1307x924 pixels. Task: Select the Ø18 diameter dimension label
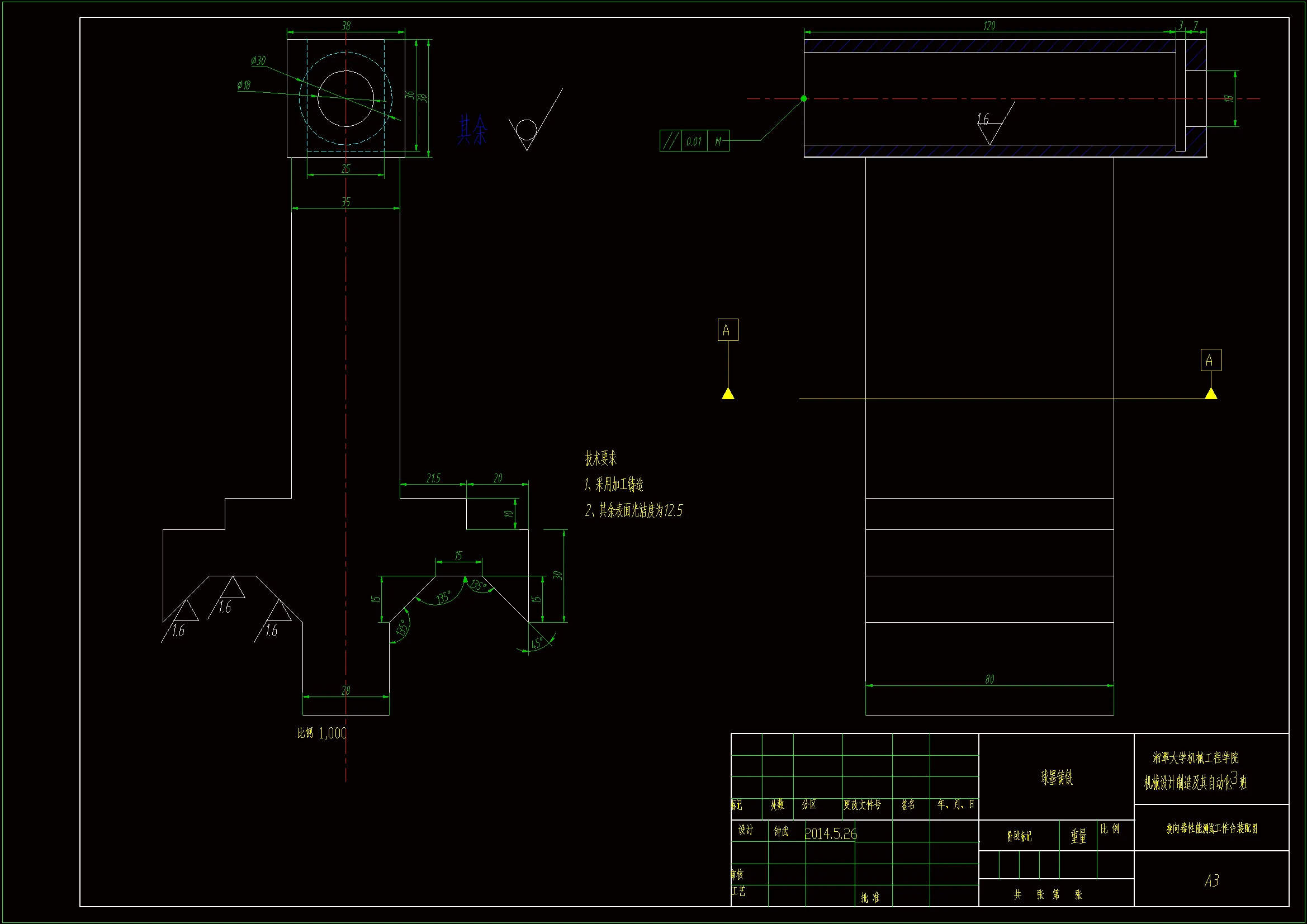[x=244, y=85]
